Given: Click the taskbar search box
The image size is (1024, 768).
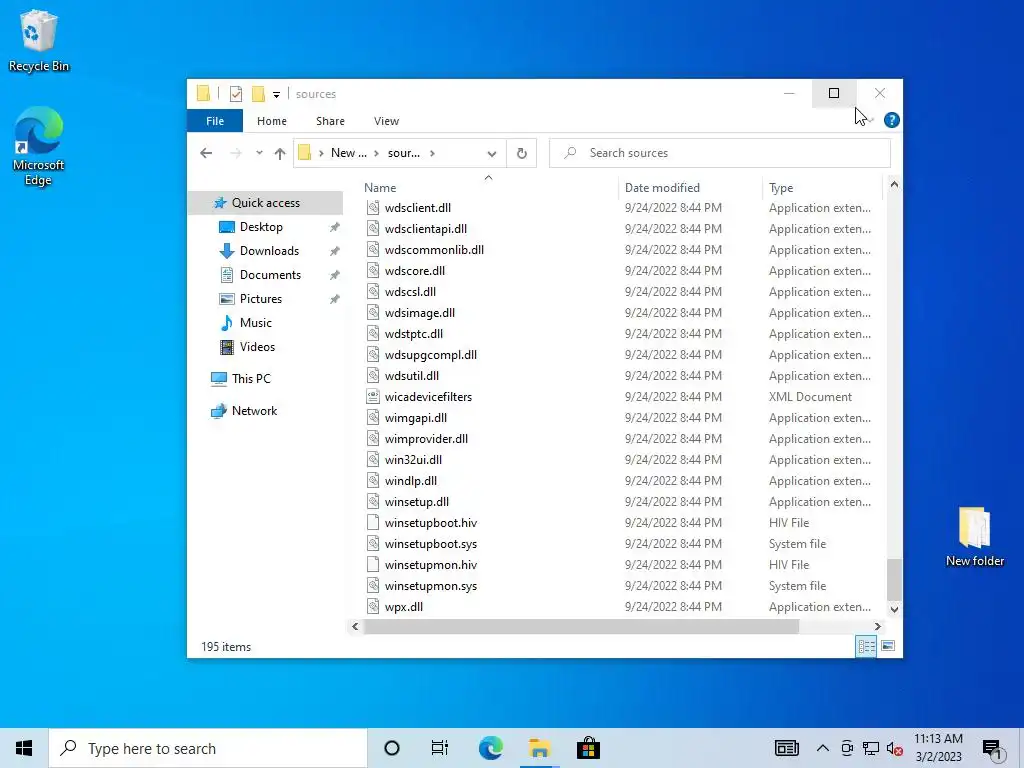Looking at the screenshot, I should coord(208,748).
